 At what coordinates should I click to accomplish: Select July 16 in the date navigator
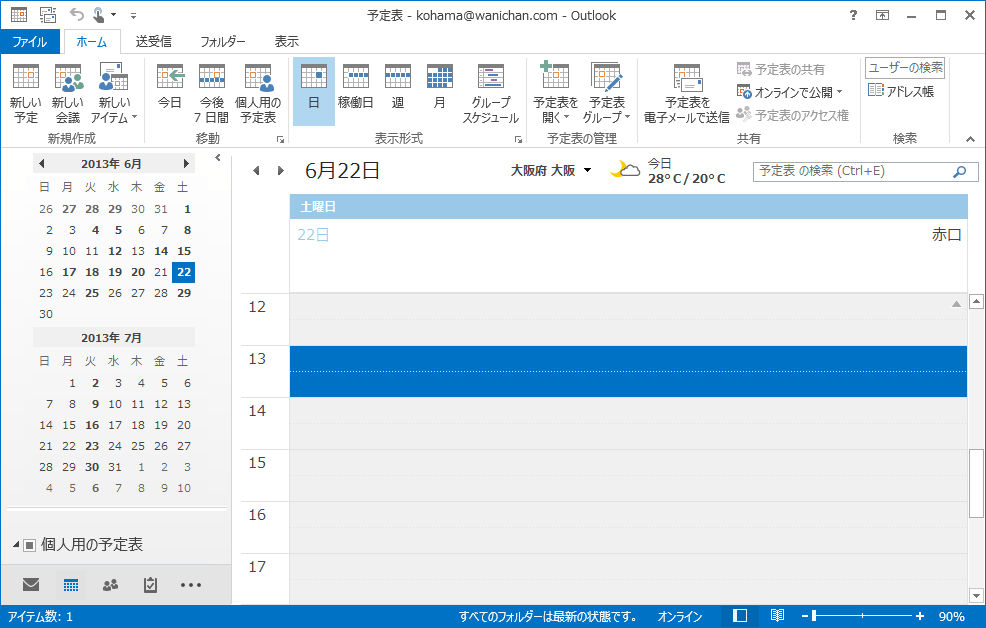[x=92, y=425]
